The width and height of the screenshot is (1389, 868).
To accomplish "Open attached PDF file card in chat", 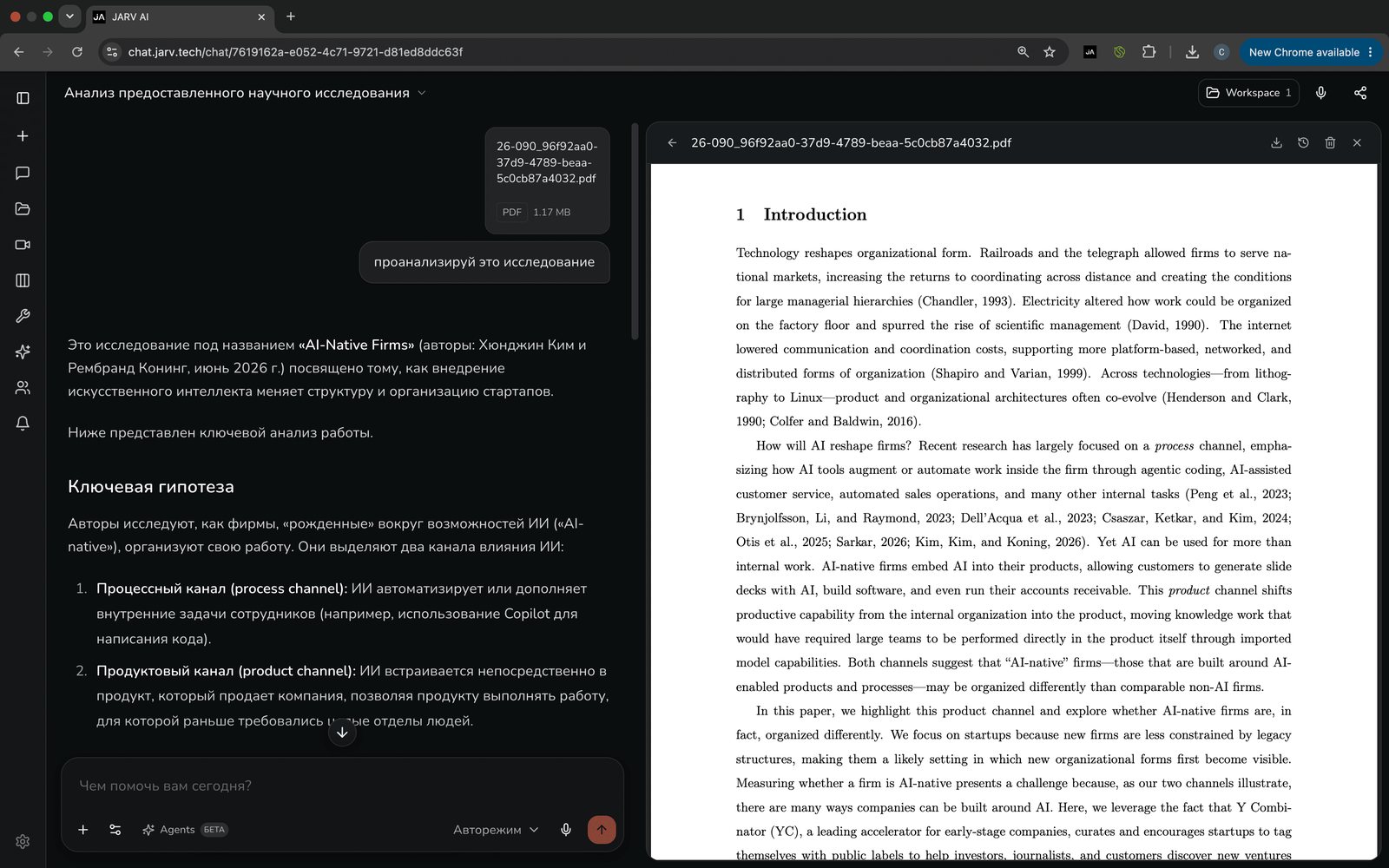I will 547,181.
